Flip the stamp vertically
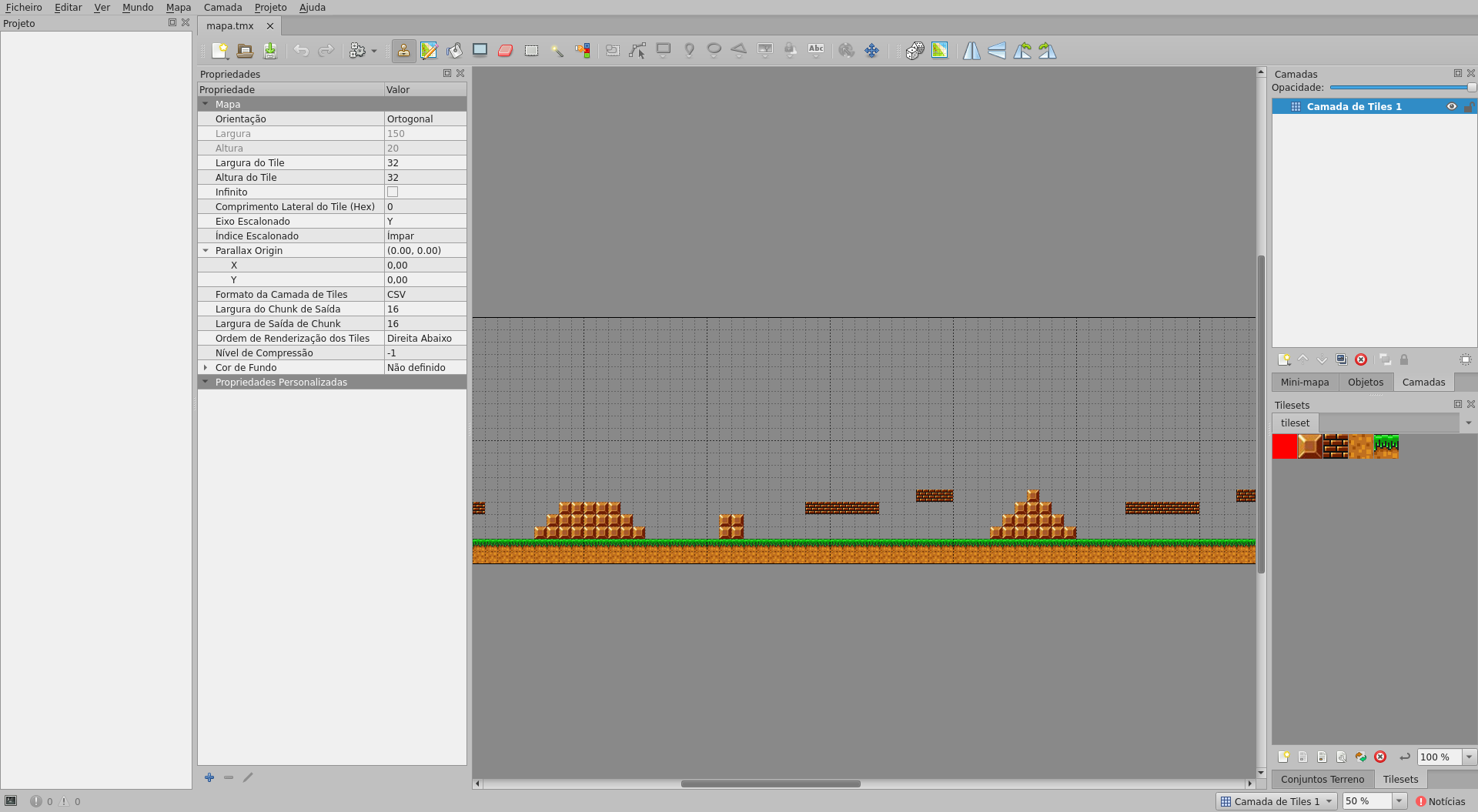1478x812 pixels. point(997,51)
